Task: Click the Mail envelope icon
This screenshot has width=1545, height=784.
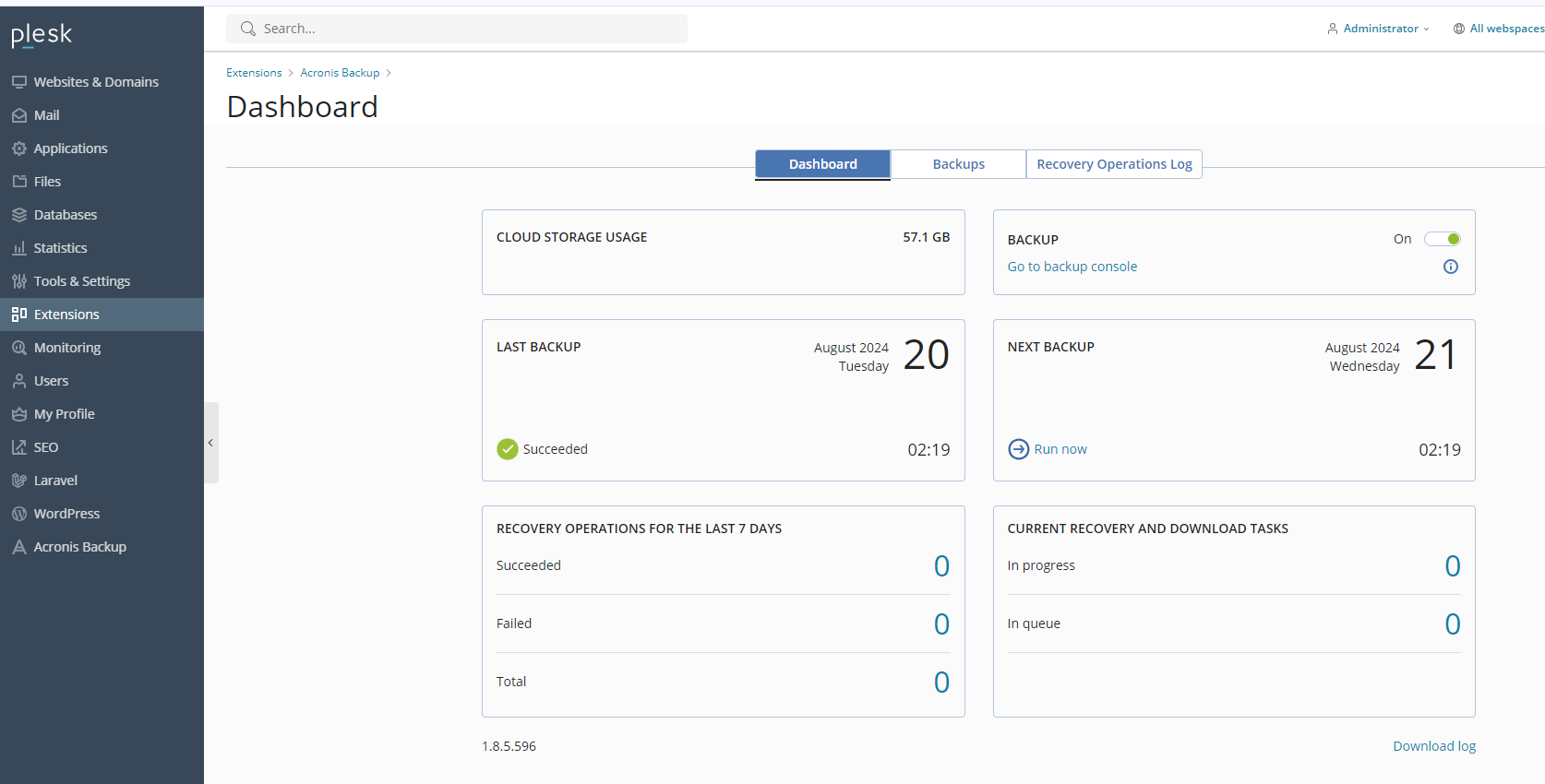Action: pyautogui.click(x=19, y=115)
